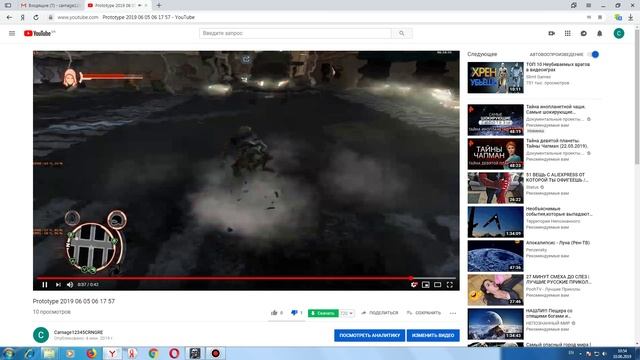Pause the playing video
This screenshot has height=360, width=640.
click(x=45, y=284)
